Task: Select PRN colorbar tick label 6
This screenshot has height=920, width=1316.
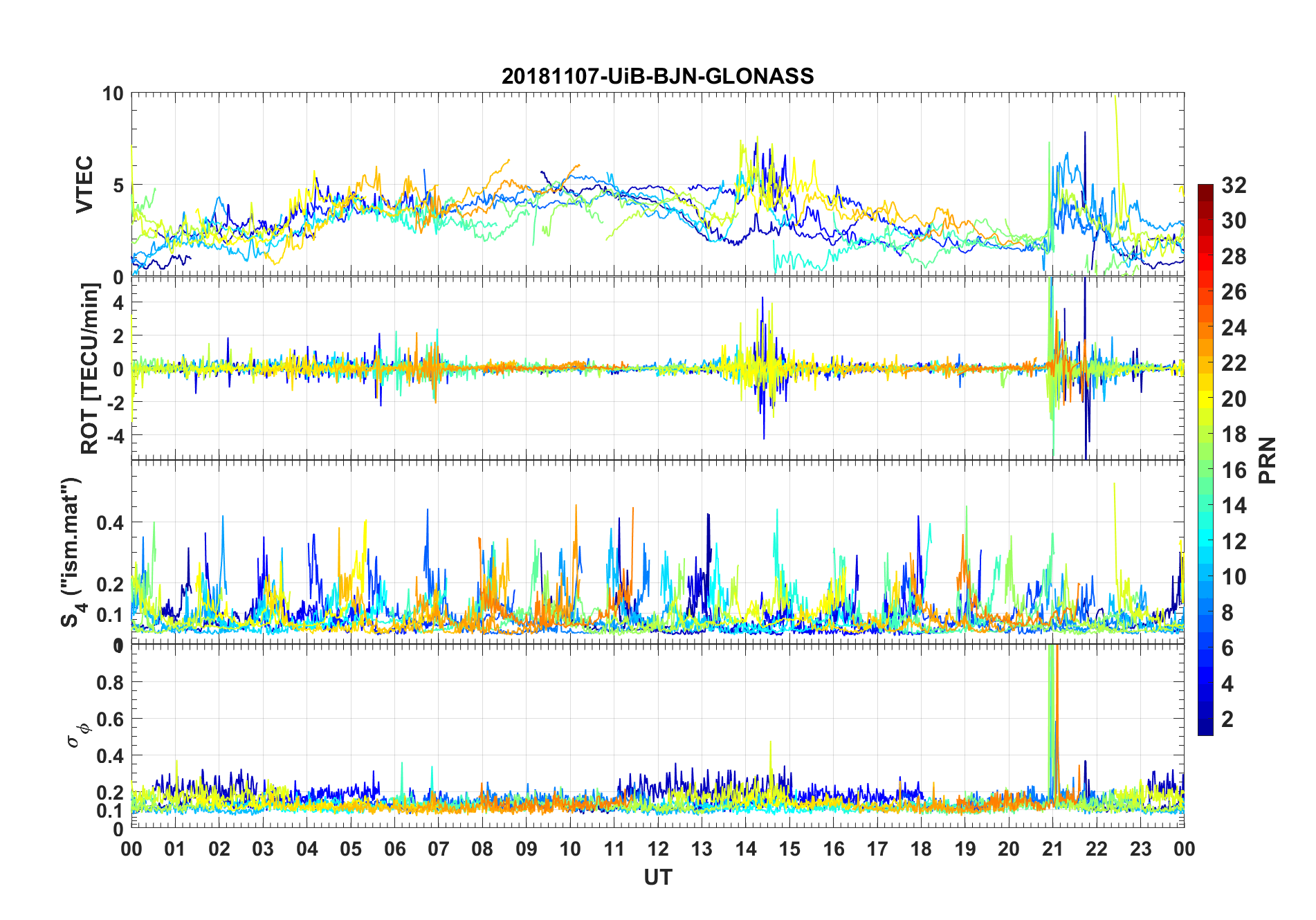Action: click(x=1228, y=647)
